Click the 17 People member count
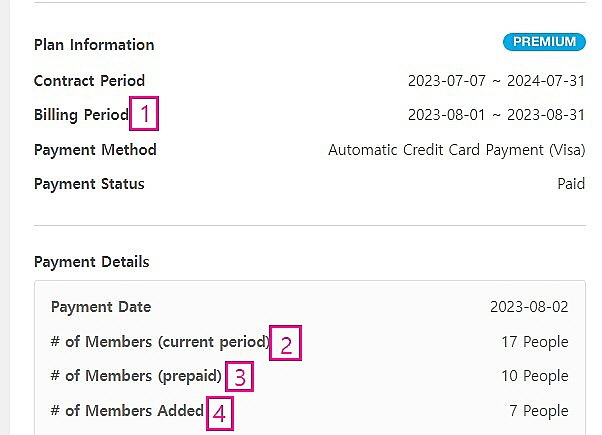The width and height of the screenshot is (602, 435). pos(535,342)
